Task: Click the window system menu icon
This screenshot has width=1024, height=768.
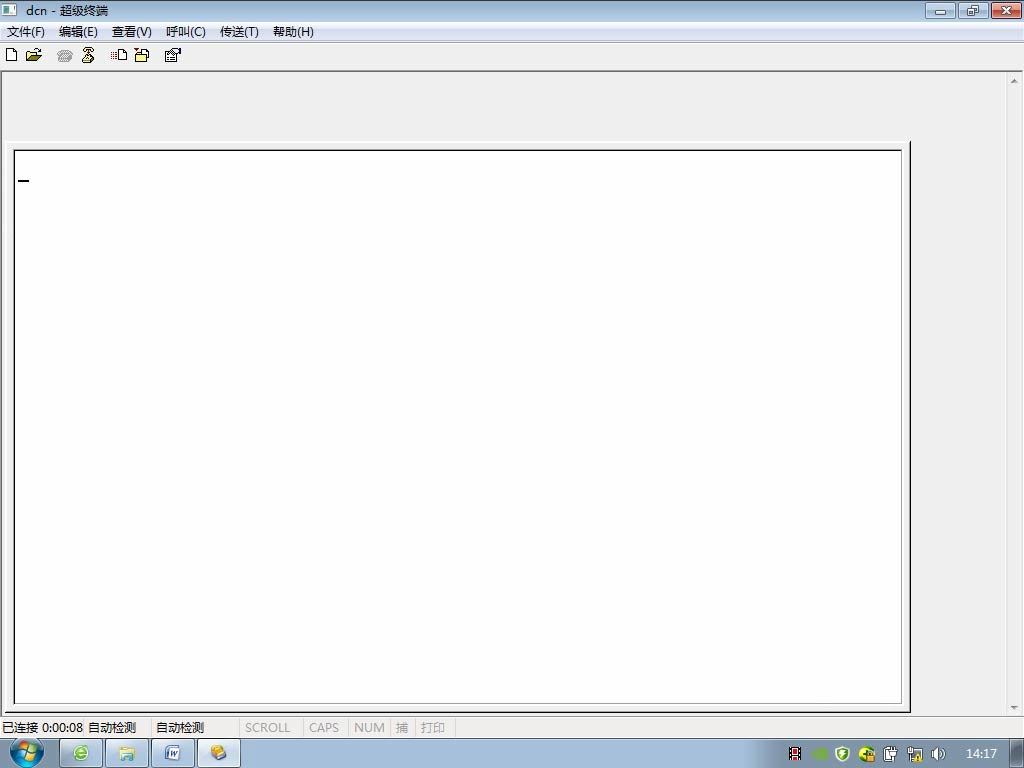Action: coord(10,10)
